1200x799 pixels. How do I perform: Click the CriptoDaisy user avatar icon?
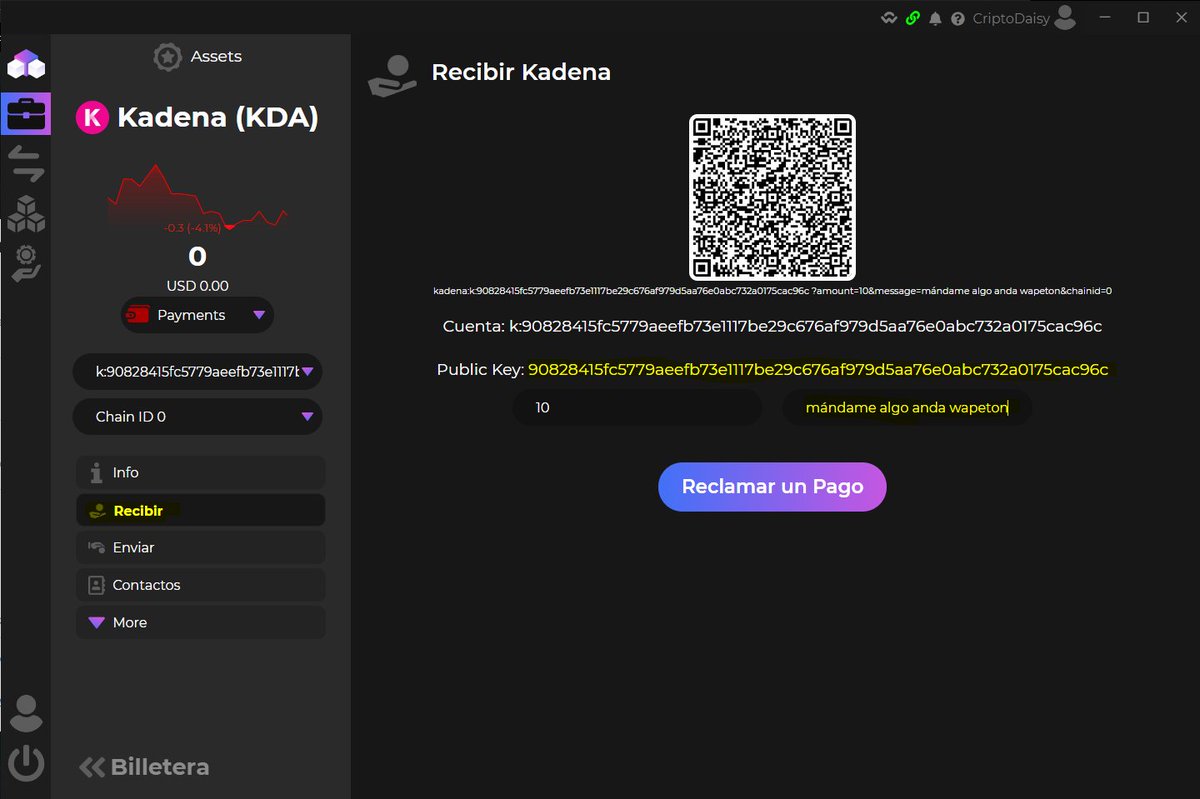tap(1066, 17)
